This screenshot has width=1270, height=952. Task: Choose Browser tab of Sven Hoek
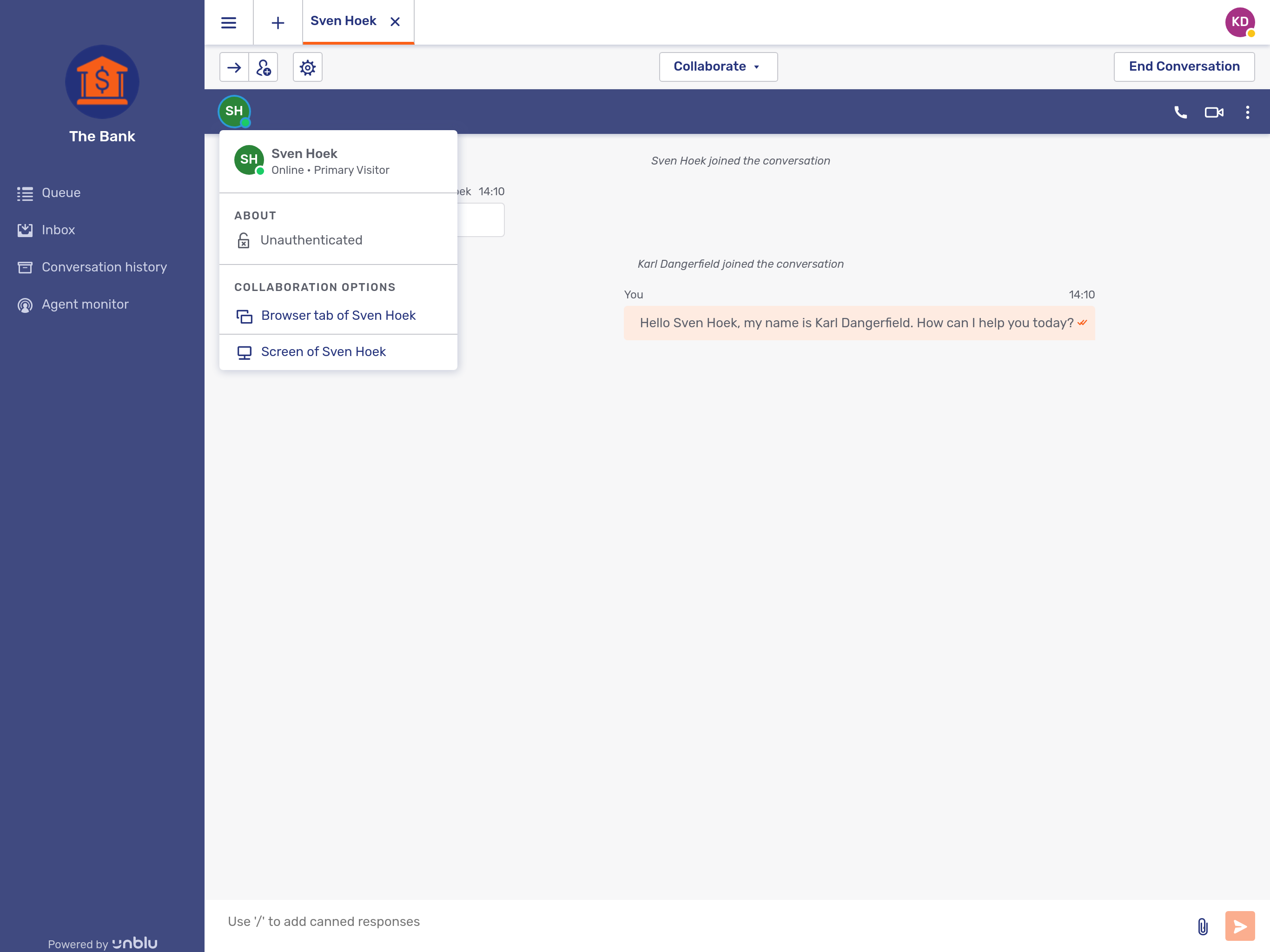coord(337,316)
